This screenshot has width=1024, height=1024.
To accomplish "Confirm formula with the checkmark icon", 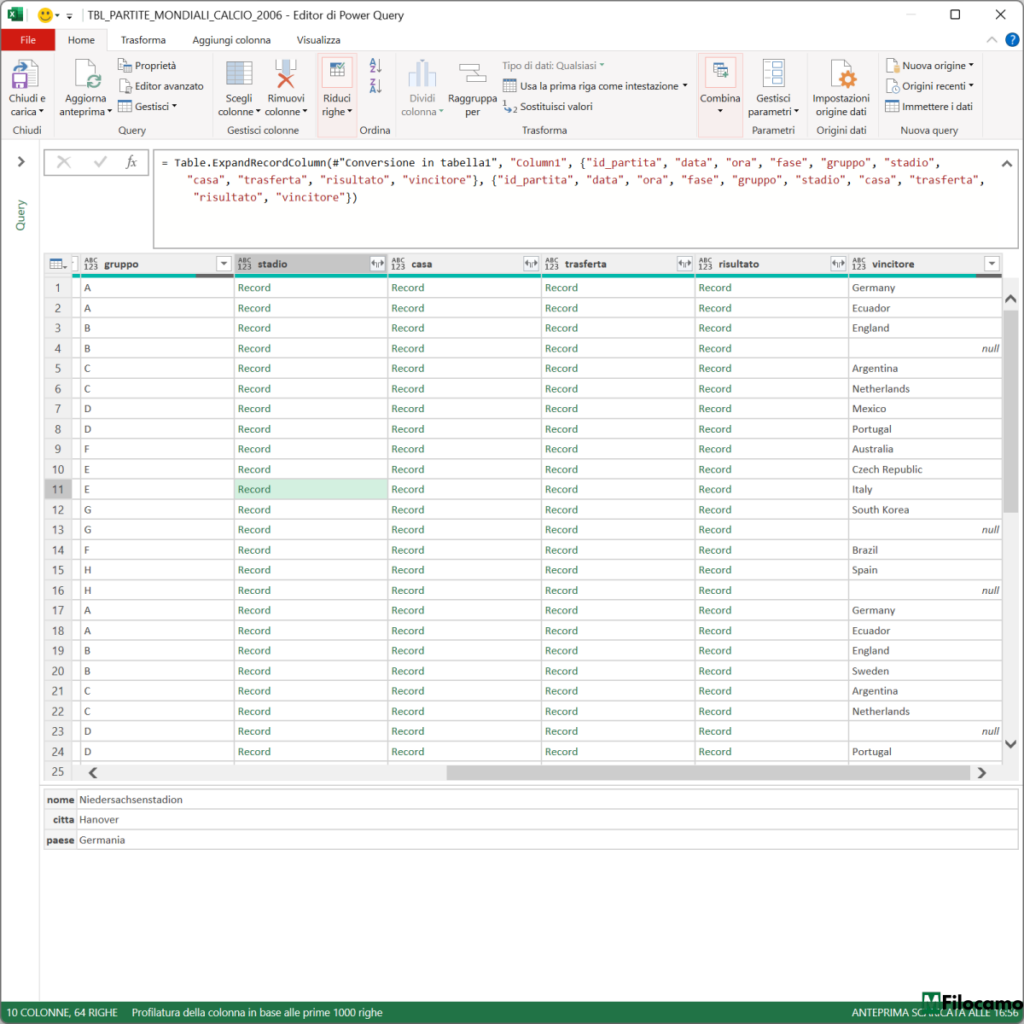I will point(100,162).
